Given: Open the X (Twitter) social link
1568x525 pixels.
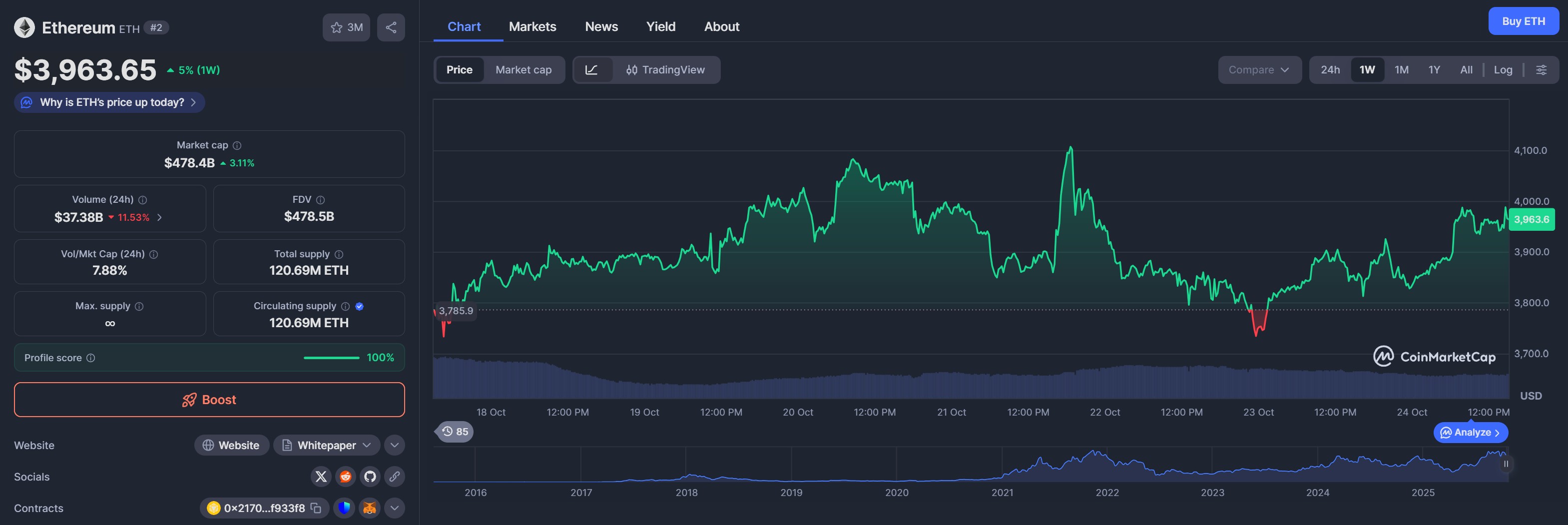Looking at the screenshot, I should pos(321,476).
